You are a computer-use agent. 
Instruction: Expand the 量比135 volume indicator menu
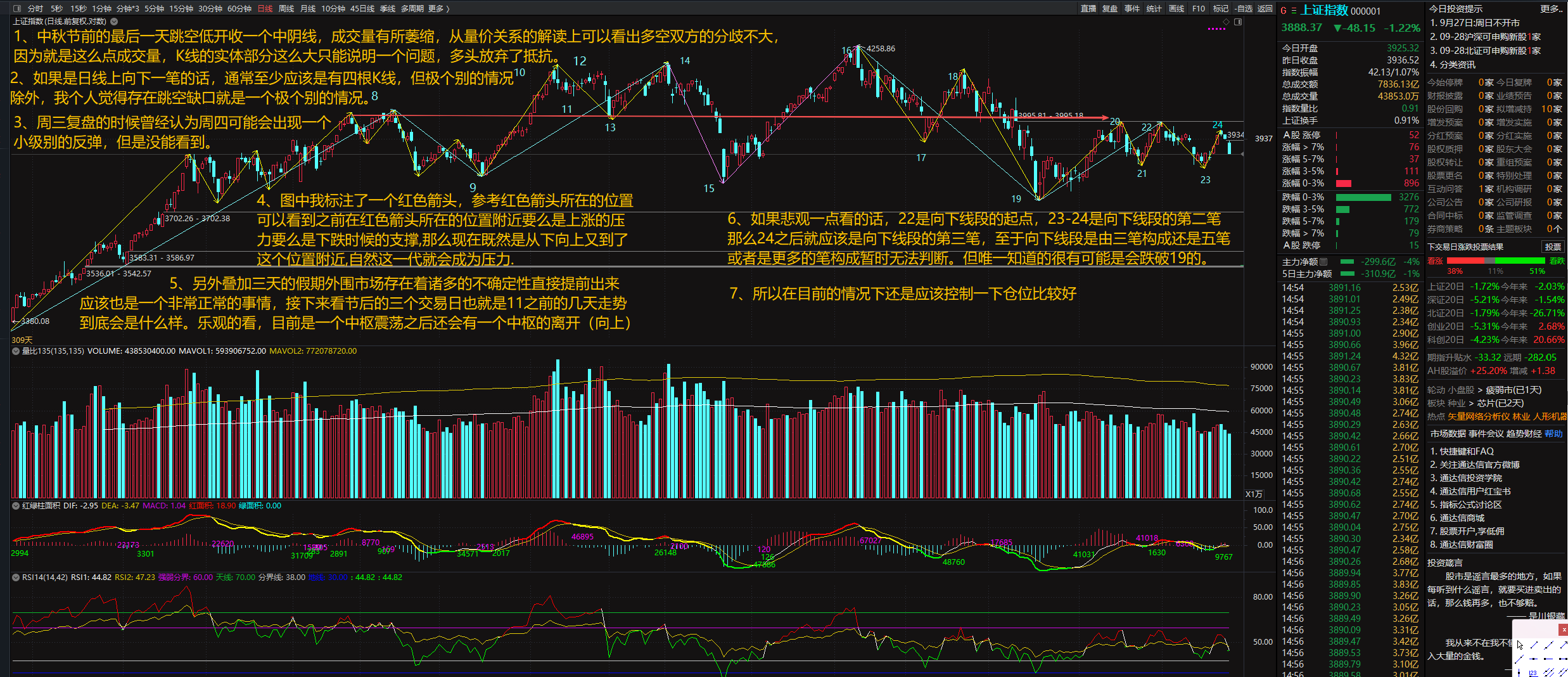16,351
